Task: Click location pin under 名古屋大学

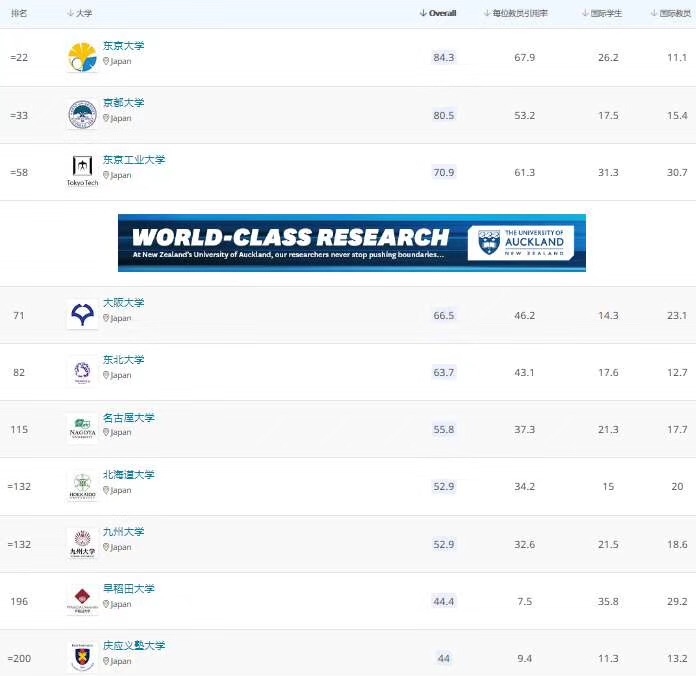Action: point(106,432)
